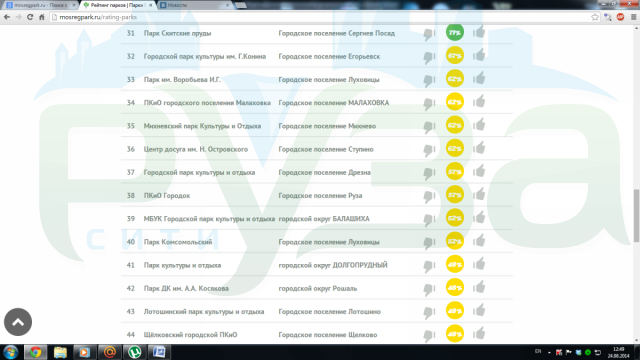Image resolution: width=640 pixels, height=360 pixels.
Task: Thumbs up Парк ДК им. А.А. Косякова
Action: [x=479, y=288]
